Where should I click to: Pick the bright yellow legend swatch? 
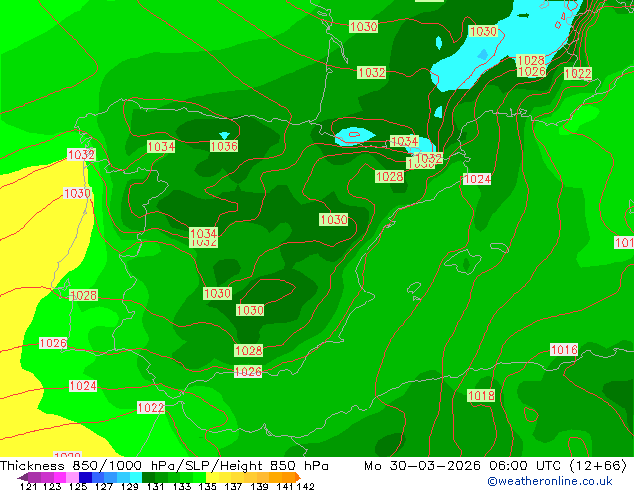212,477
